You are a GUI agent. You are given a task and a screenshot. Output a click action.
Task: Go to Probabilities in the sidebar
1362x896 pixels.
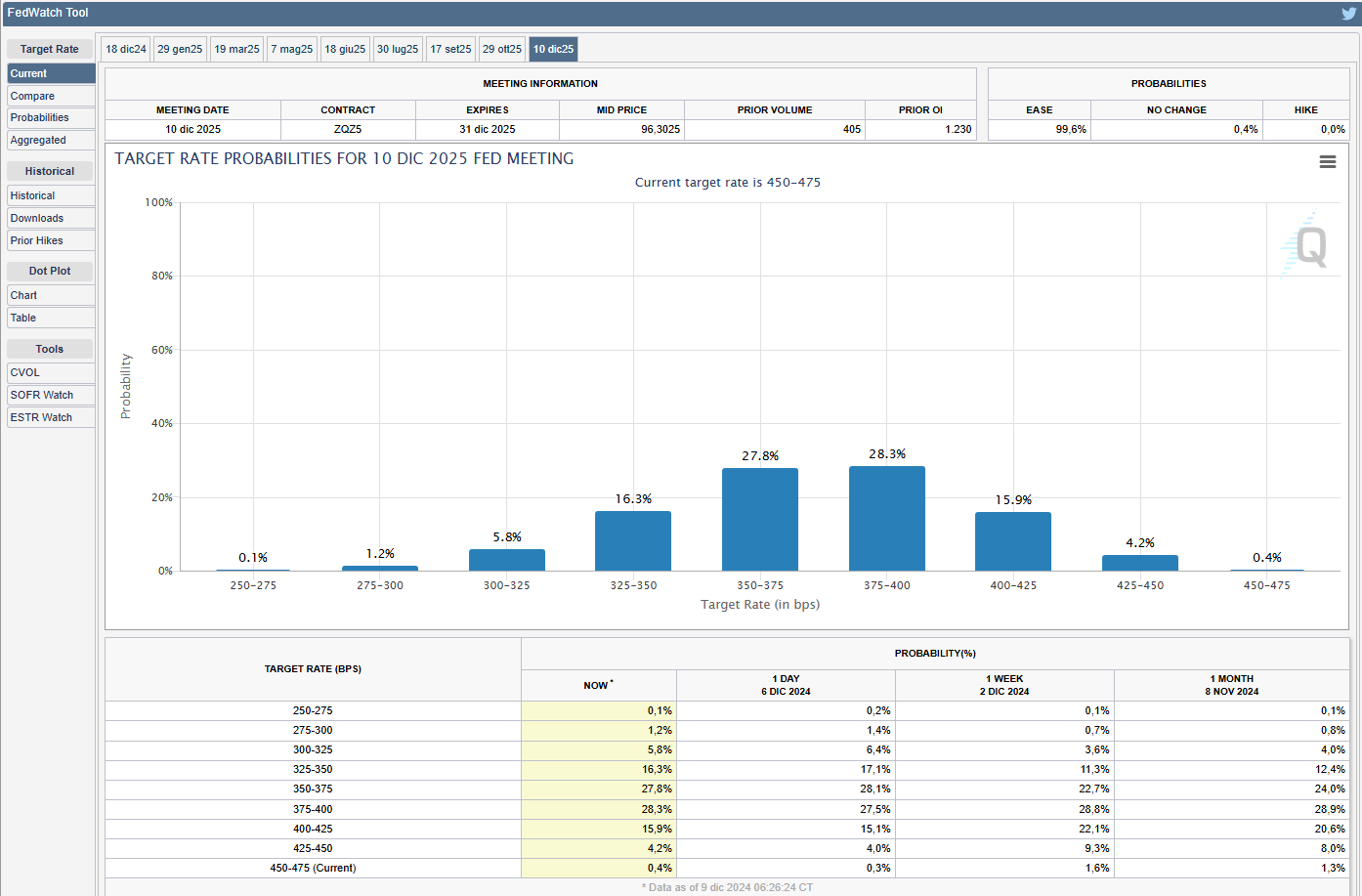pyautogui.click(x=51, y=118)
